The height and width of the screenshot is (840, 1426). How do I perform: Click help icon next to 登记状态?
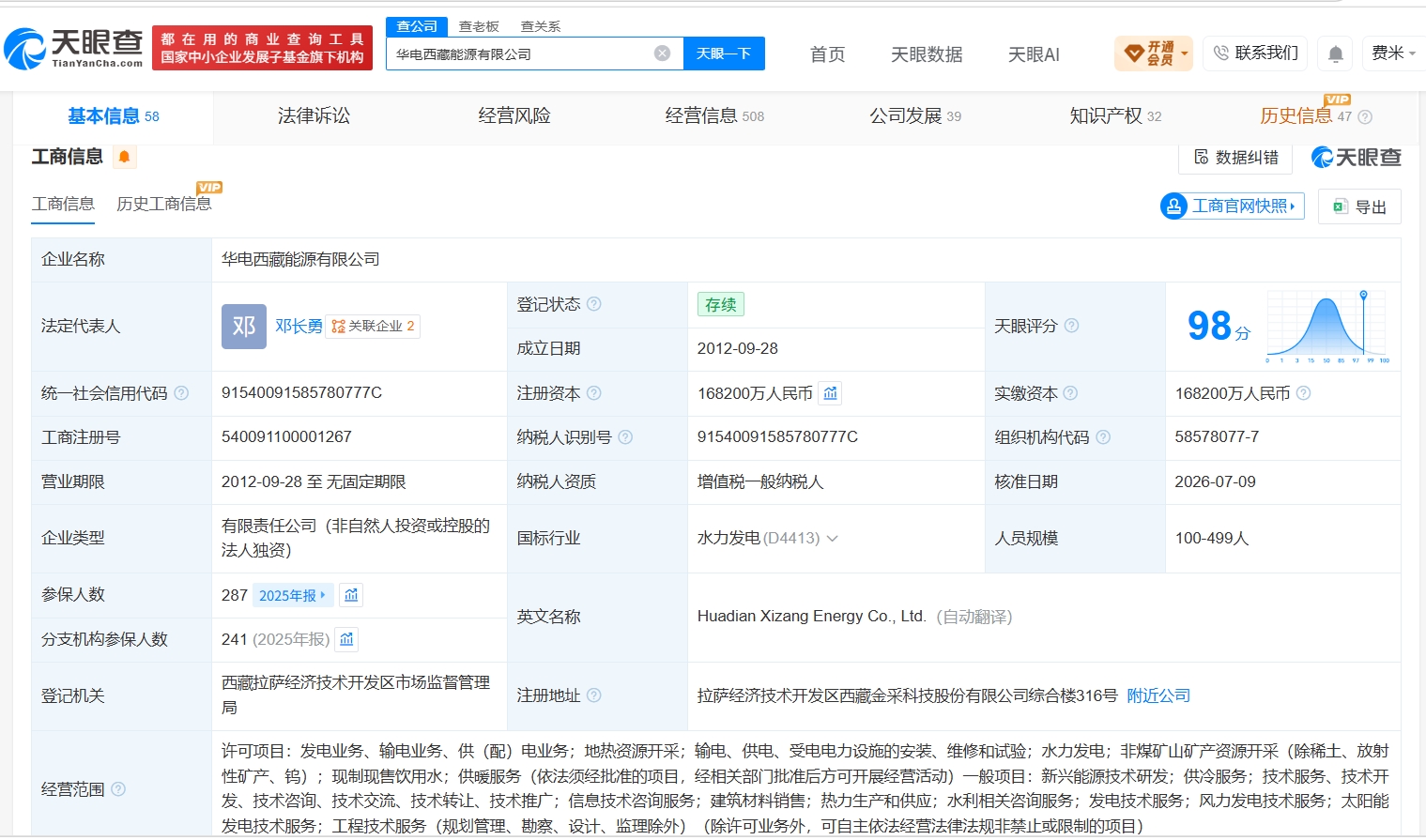pyautogui.click(x=593, y=304)
